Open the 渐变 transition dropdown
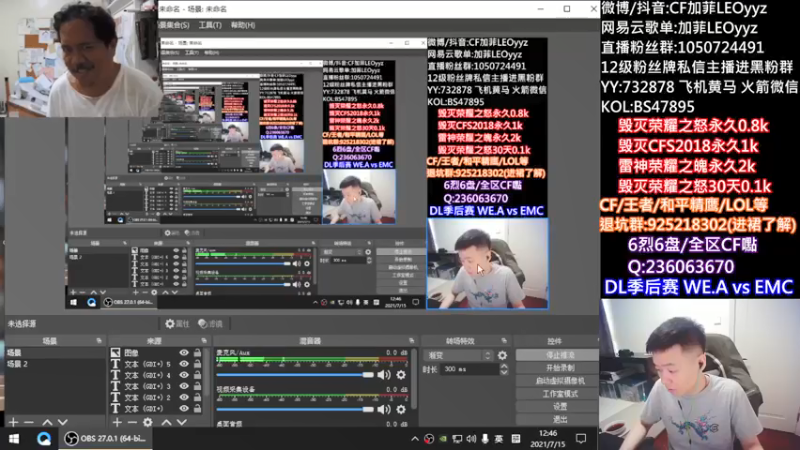Screen dimensions: 800x450 (x=458, y=355)
